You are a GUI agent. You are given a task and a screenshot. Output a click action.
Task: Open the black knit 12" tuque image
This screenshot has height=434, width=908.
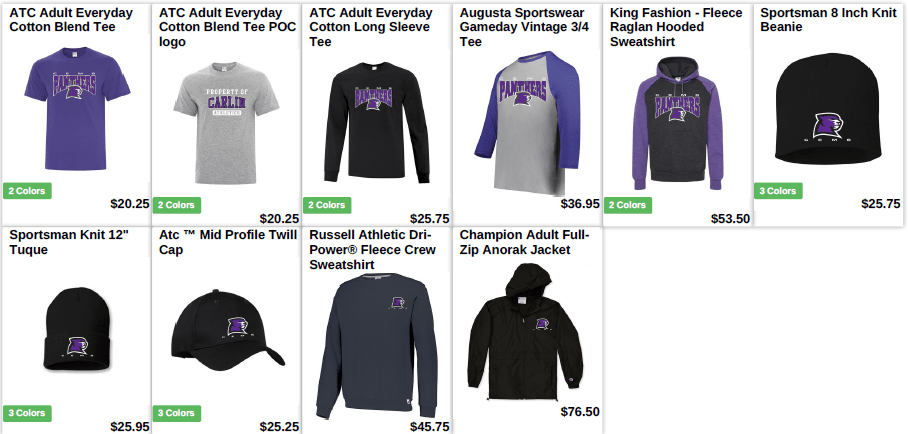76,329
